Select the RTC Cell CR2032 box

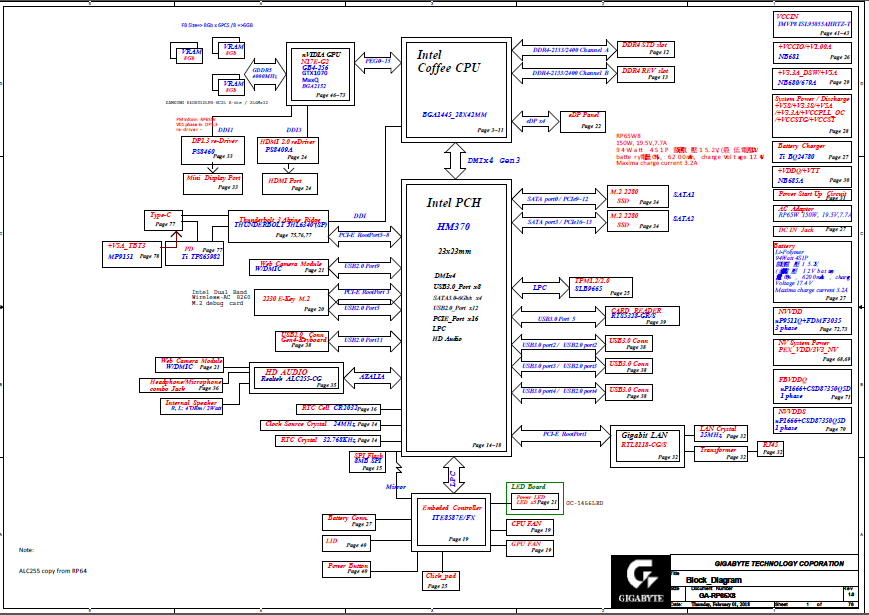click(x=338, y=409)
